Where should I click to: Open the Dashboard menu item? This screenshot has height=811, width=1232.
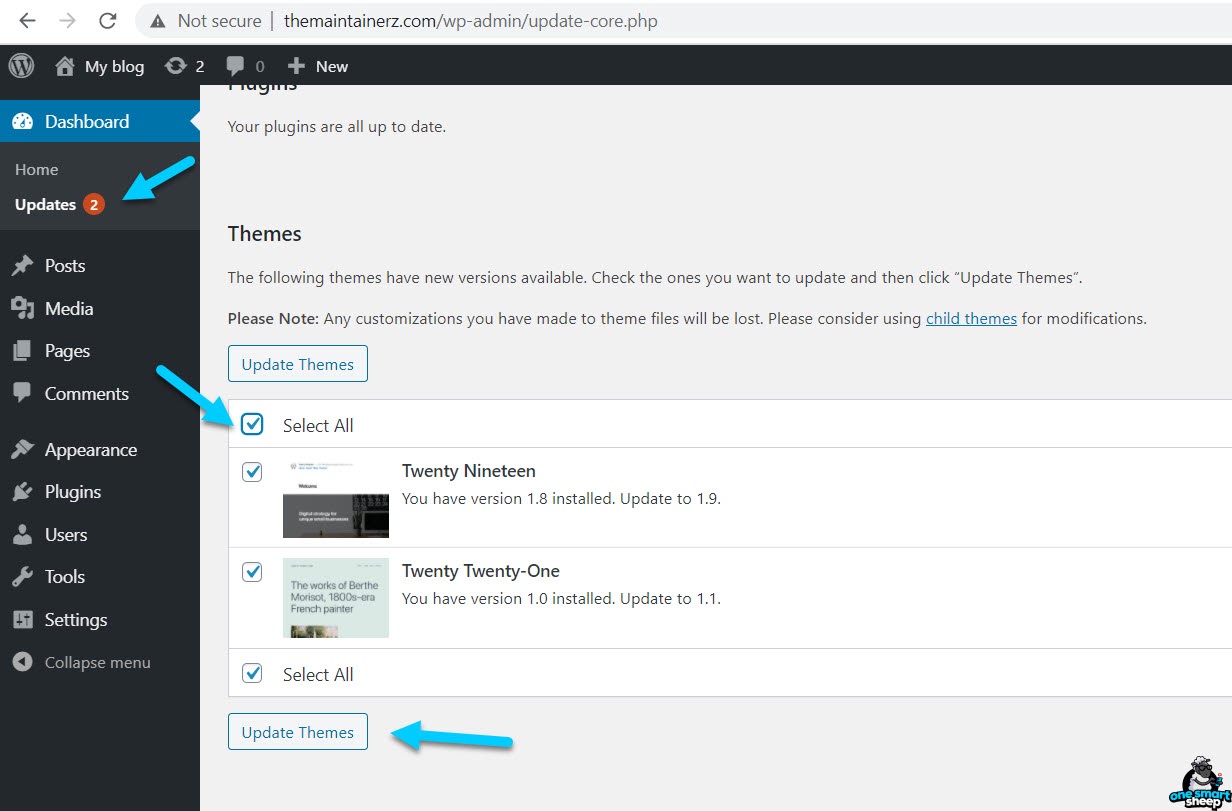[100, 121]
